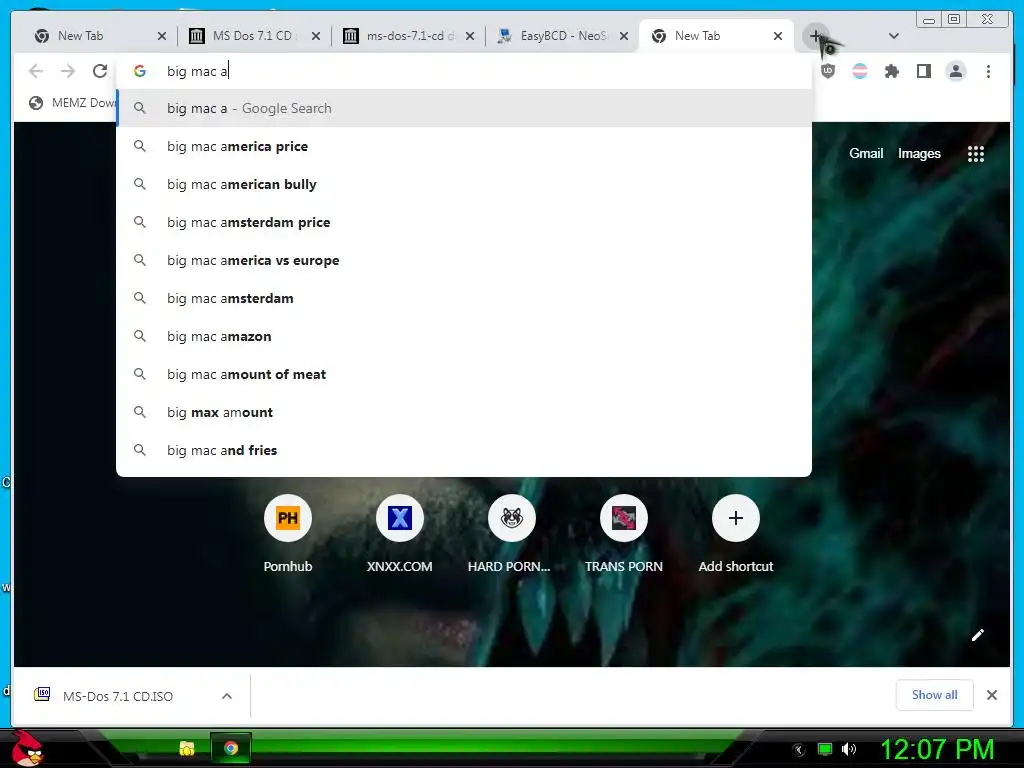The width and height of the screenshot is (1024, 768).
Task: Choose the plain 'big mac amsterdam' suggestion
Action: [464, 298]
